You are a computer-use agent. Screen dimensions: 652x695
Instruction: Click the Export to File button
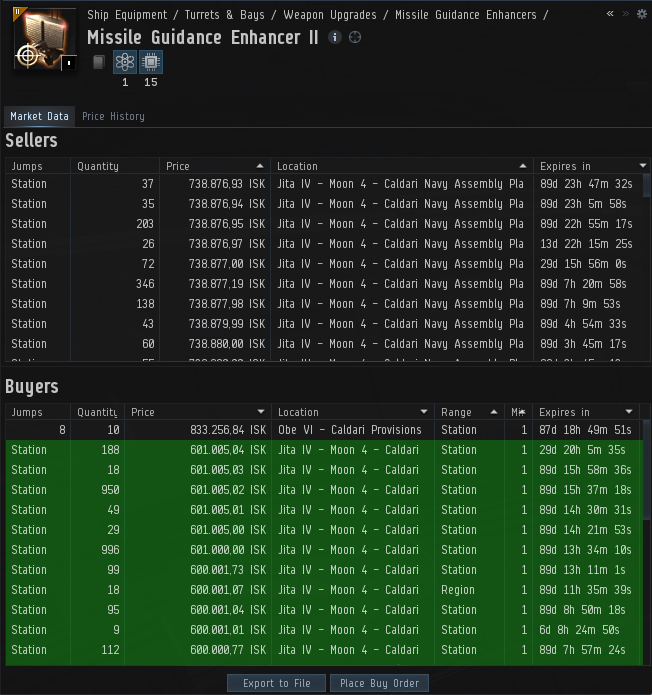pyautogui.click(x=277, y=683)
